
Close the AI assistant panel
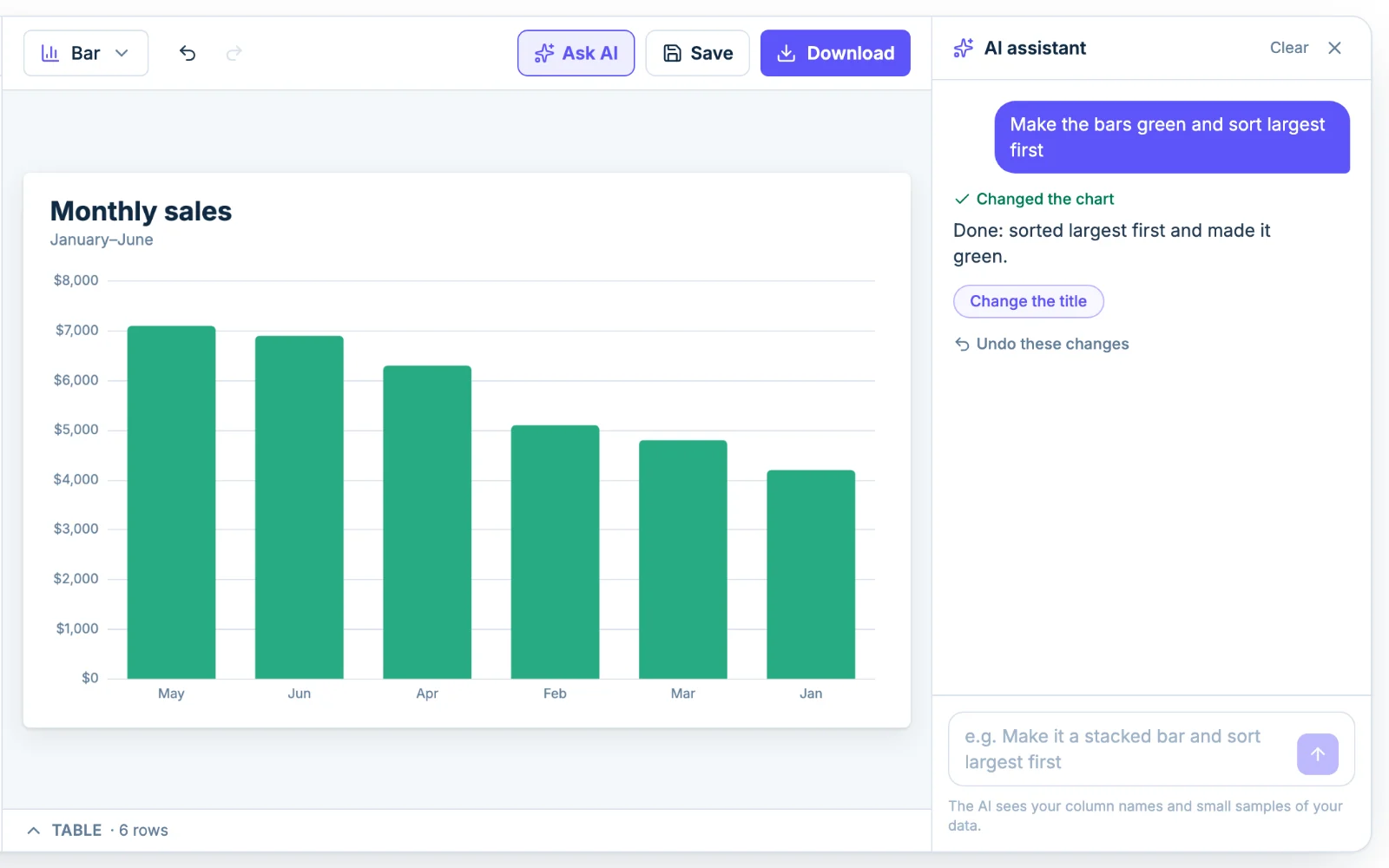1334,48
